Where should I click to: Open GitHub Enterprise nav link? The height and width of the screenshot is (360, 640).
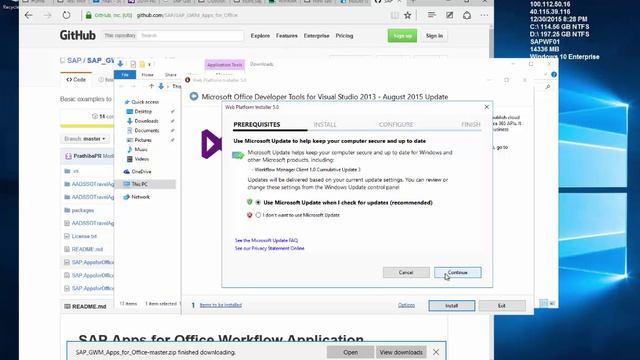pyautogui.click(x=316, y=36)
